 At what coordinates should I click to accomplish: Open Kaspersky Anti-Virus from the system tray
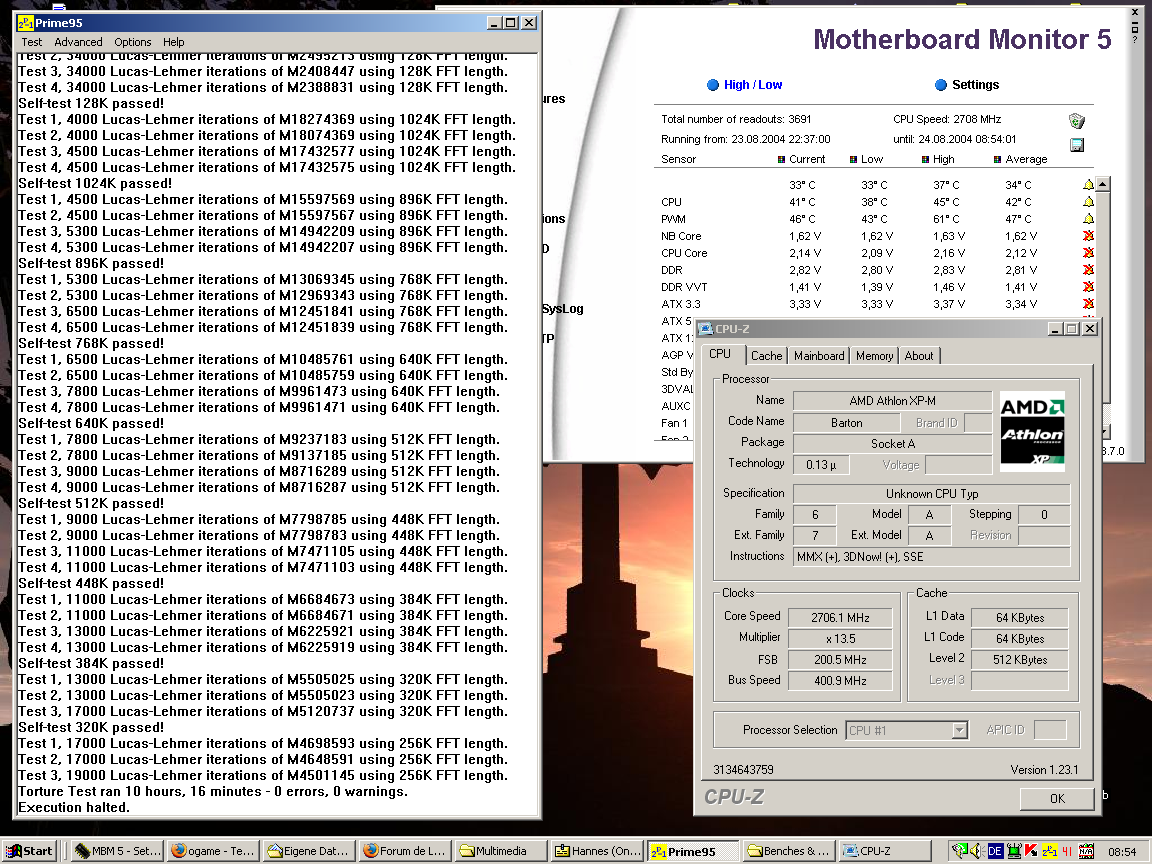pos(1030,851)
